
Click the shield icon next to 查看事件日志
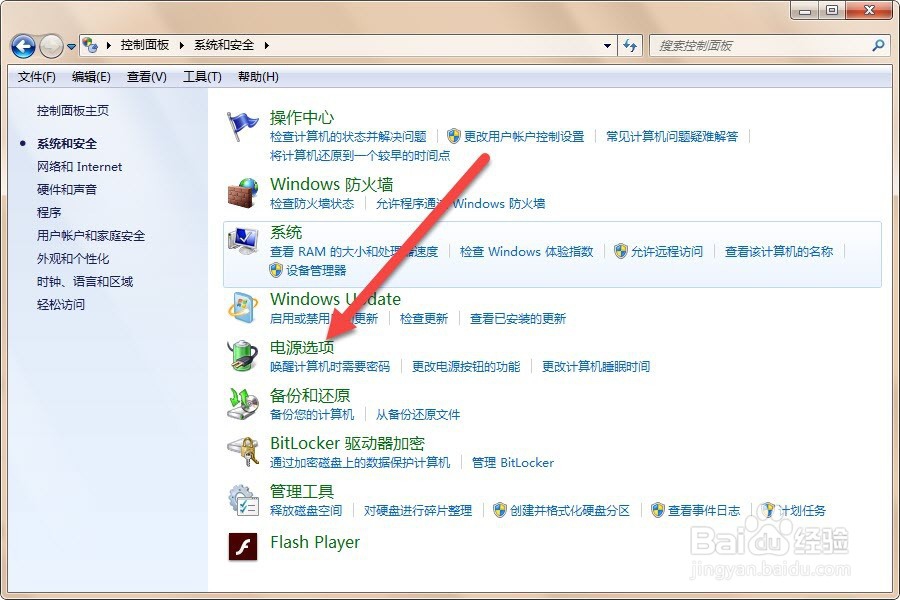pyautogui.click(x=658, y=510)
